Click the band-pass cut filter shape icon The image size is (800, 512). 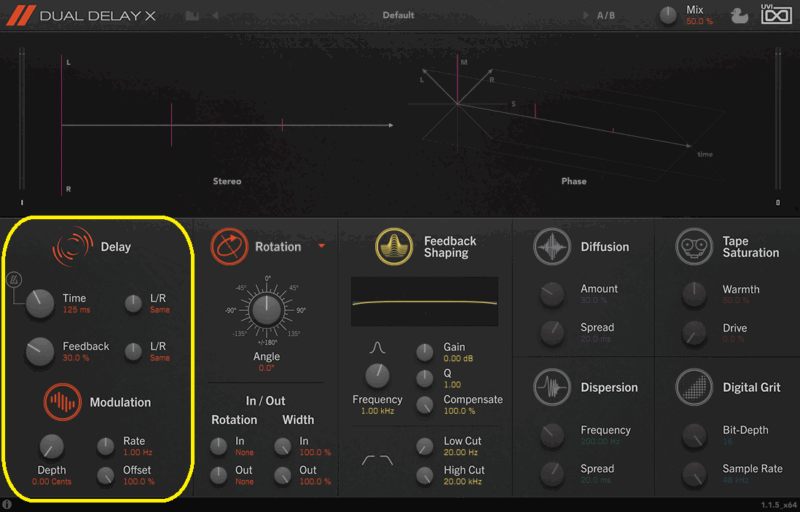click(x=378, y=460)
